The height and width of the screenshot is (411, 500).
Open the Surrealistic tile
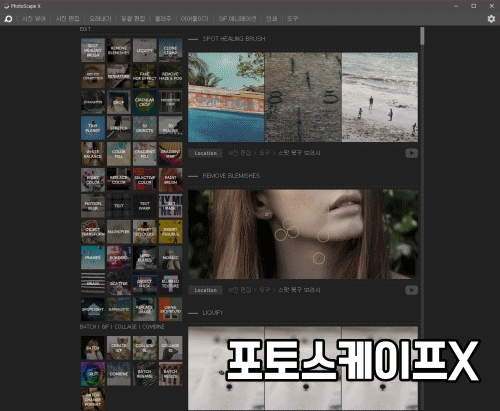(x=119, y=309)
